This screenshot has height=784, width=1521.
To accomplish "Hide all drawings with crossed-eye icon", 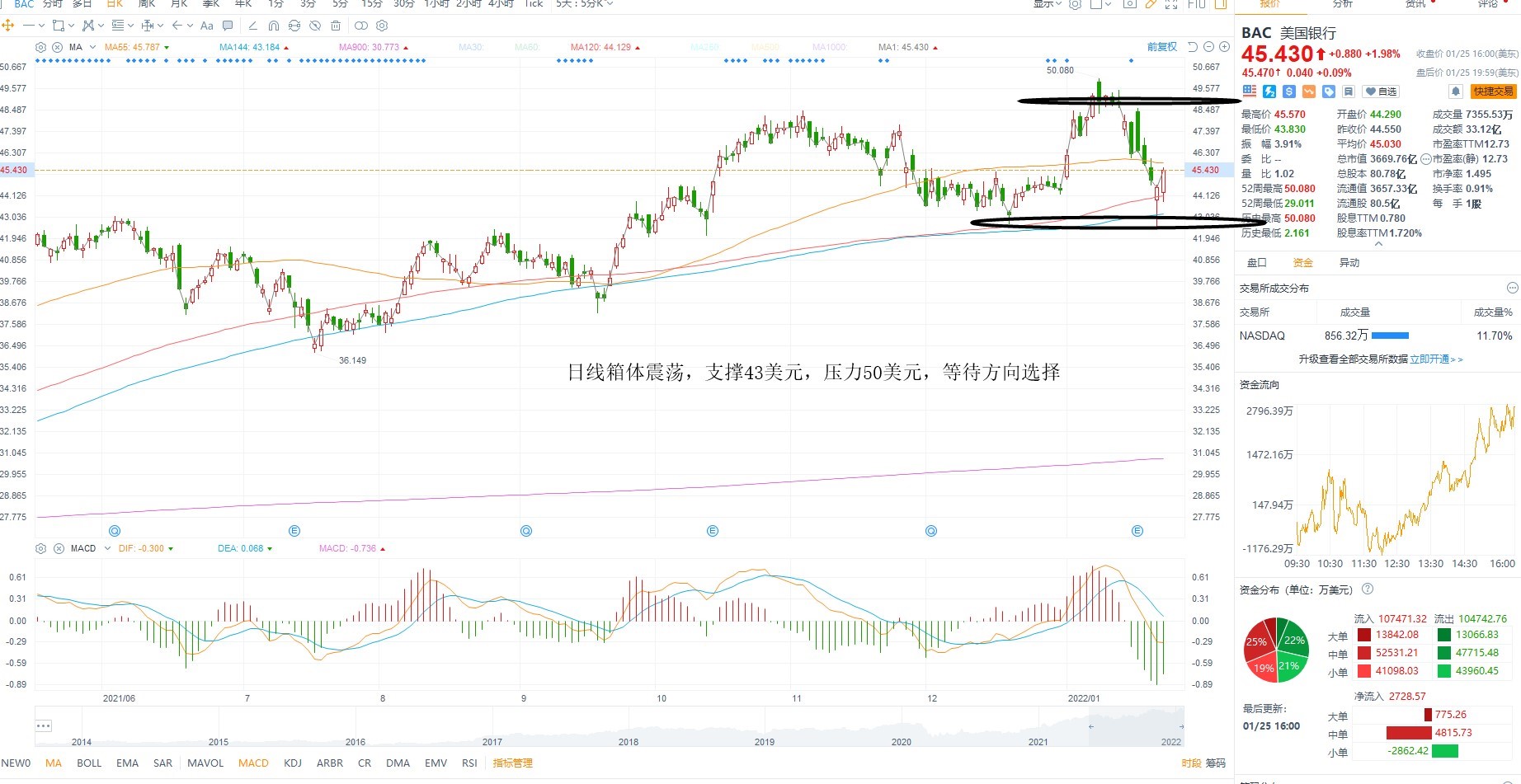I will coord(314,26).
